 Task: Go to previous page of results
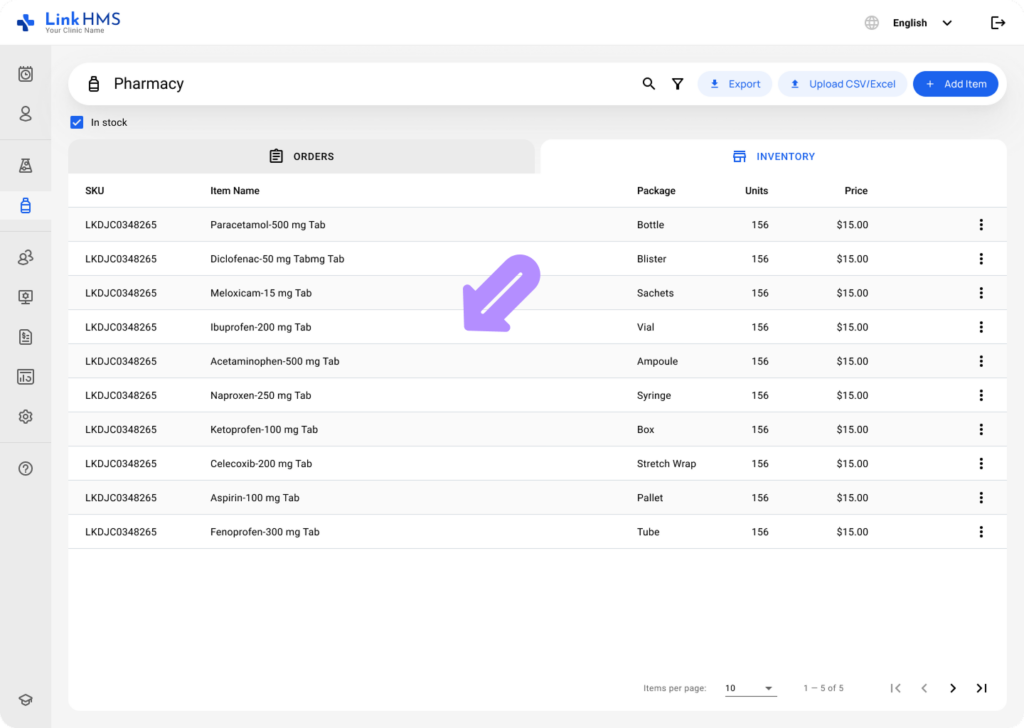(x=924, y=688)
